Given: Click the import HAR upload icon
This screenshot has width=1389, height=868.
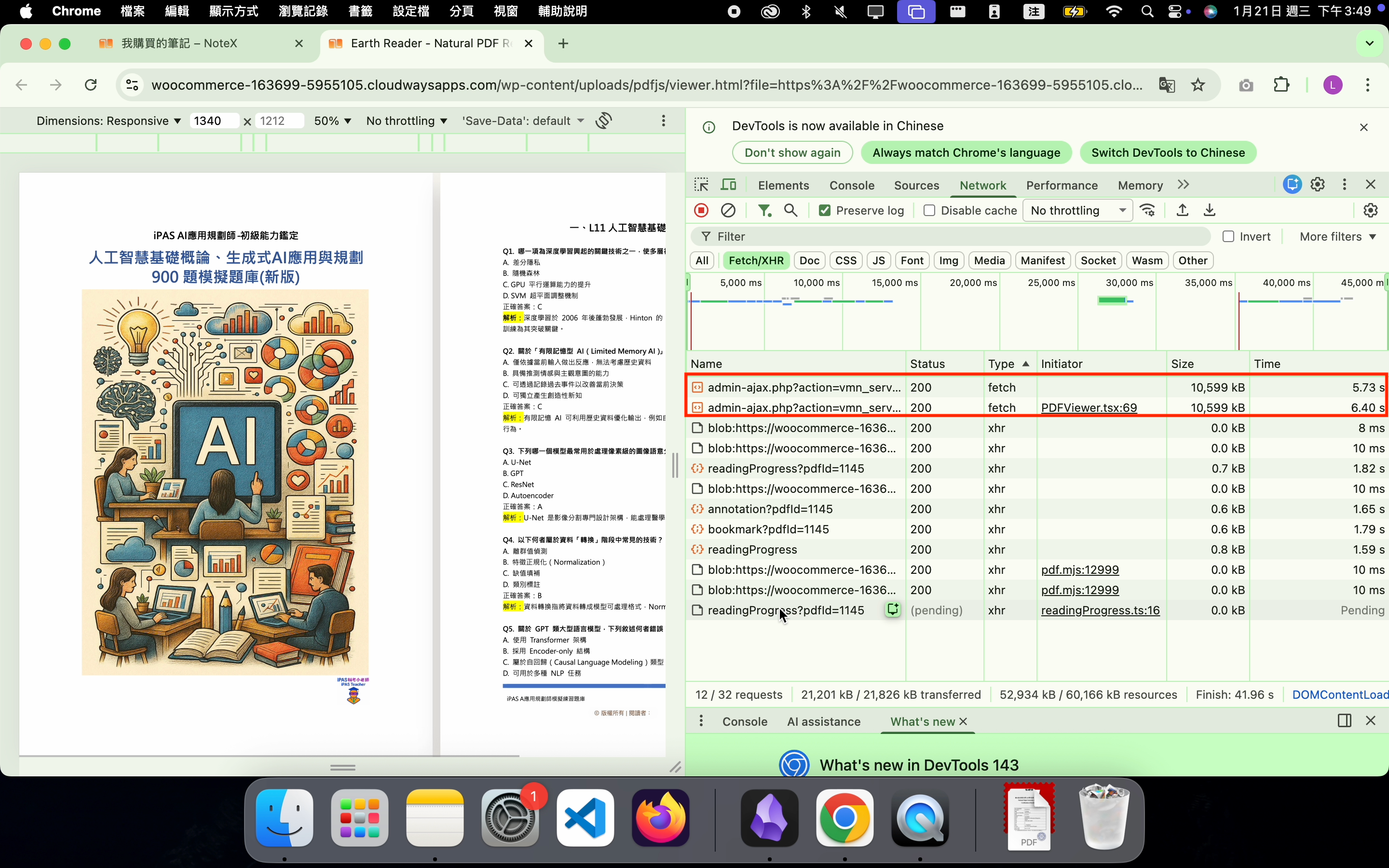Looking at the screenshot, I should coord(1183,210).
